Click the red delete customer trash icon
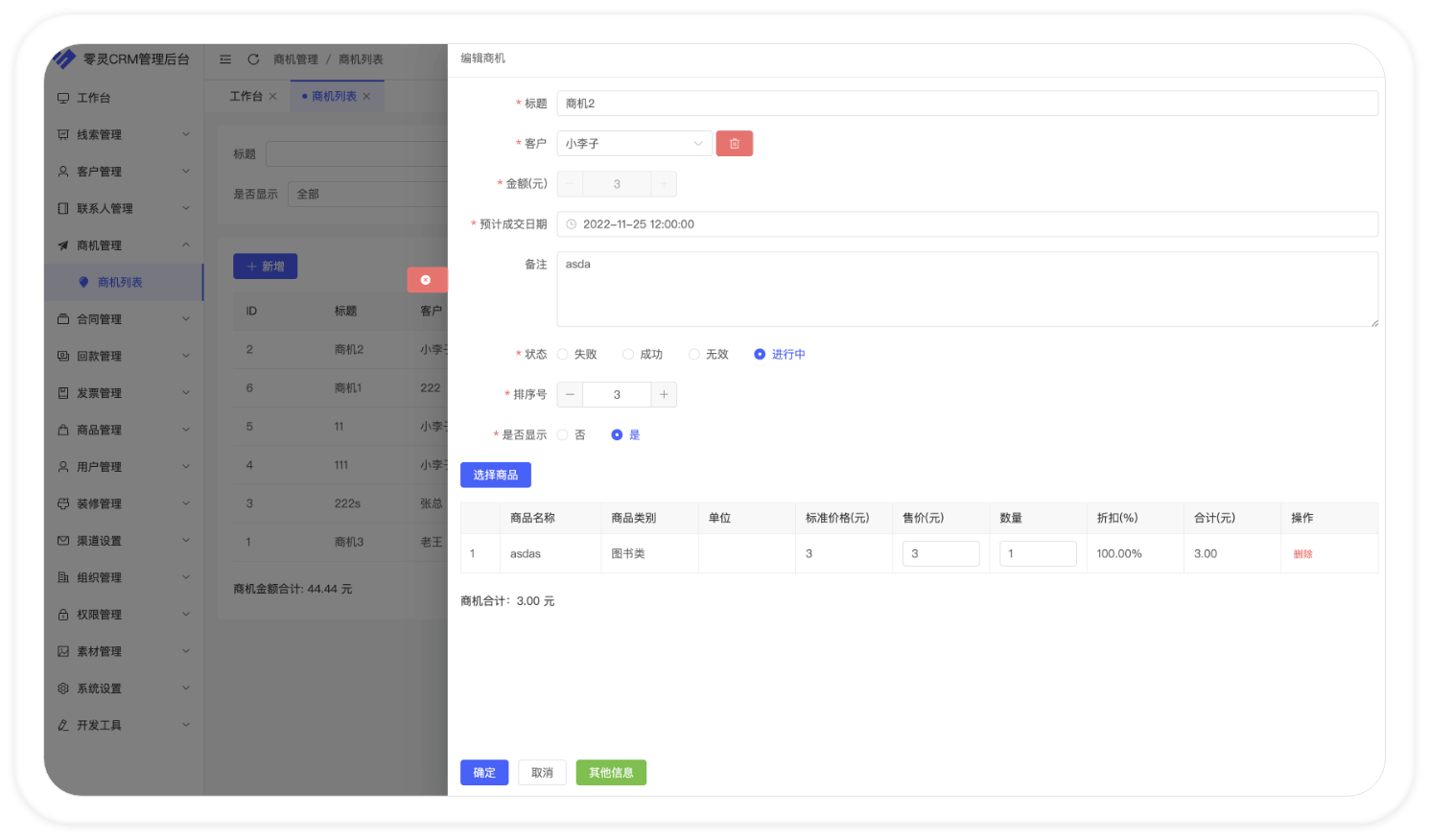1429x840 pixels. pyautogui.click(x=734, y=144)
